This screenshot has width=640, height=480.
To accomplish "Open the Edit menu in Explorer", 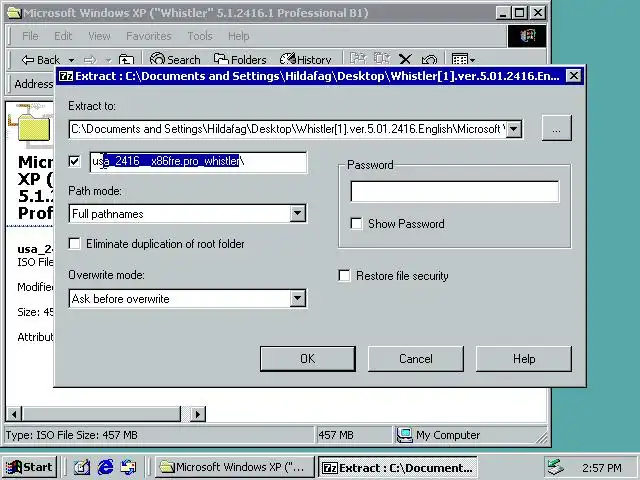I will click(63, 36).
